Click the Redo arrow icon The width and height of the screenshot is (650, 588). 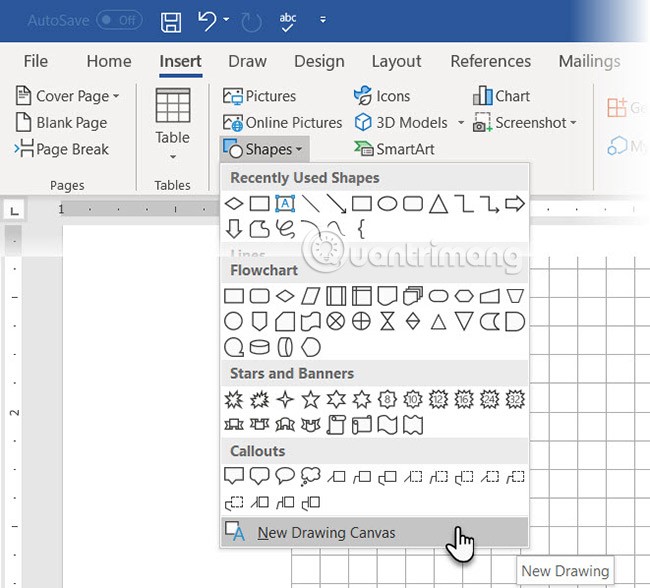(251, 22)
